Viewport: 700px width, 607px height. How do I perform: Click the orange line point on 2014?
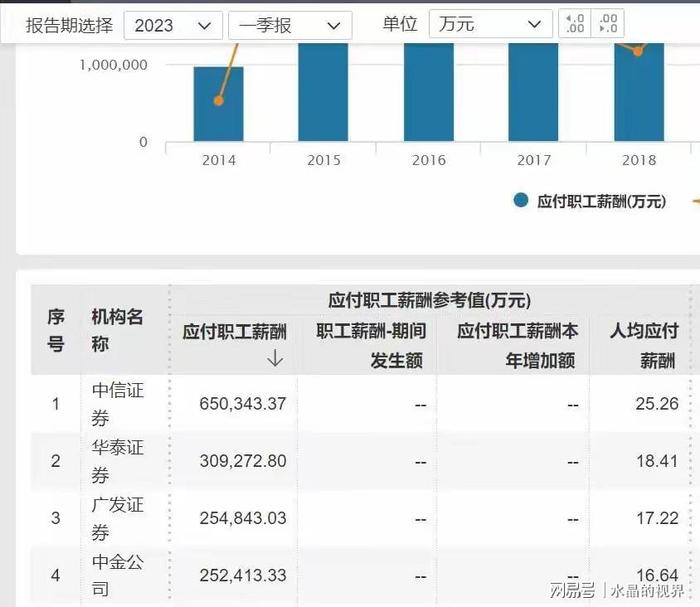(x=218, y=101)
